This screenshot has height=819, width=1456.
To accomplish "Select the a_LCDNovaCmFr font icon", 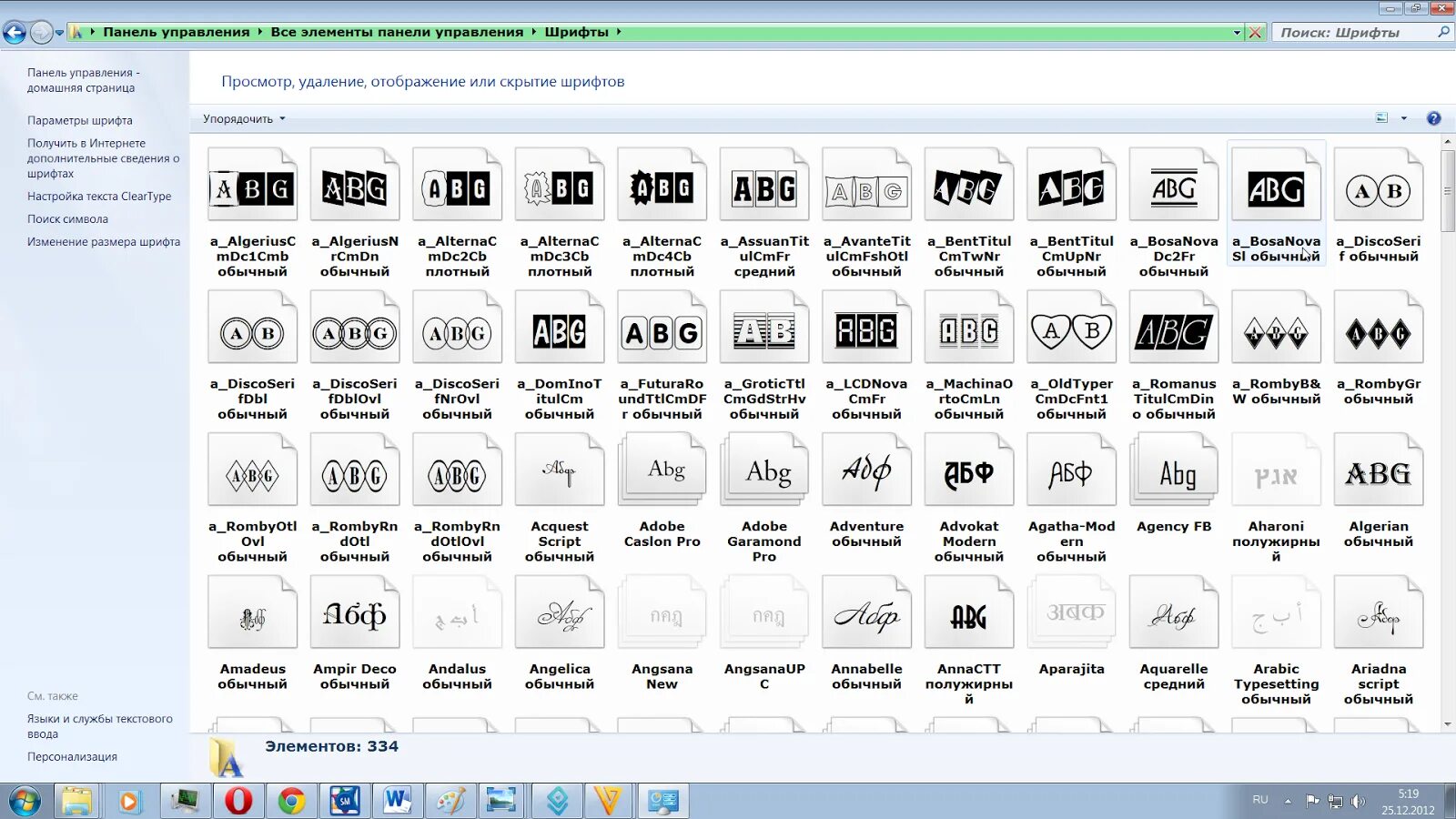I will [x=866, y=328].
